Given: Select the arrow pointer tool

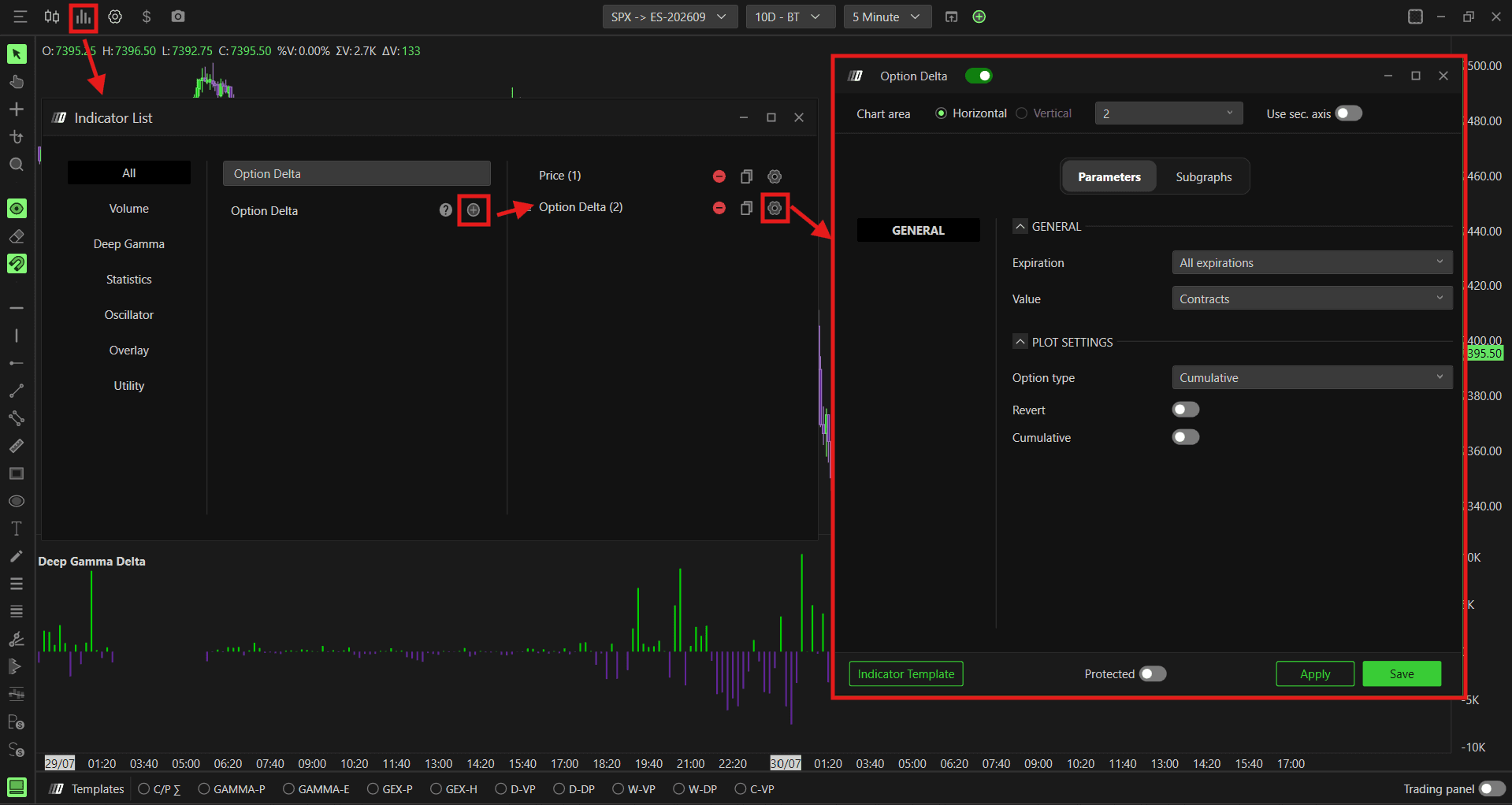Looking at the screenshot, I should tap(17, 54).
